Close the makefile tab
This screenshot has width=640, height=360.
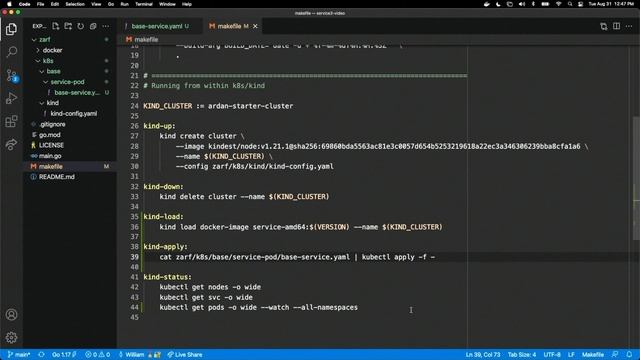click(x=255, y=26)
